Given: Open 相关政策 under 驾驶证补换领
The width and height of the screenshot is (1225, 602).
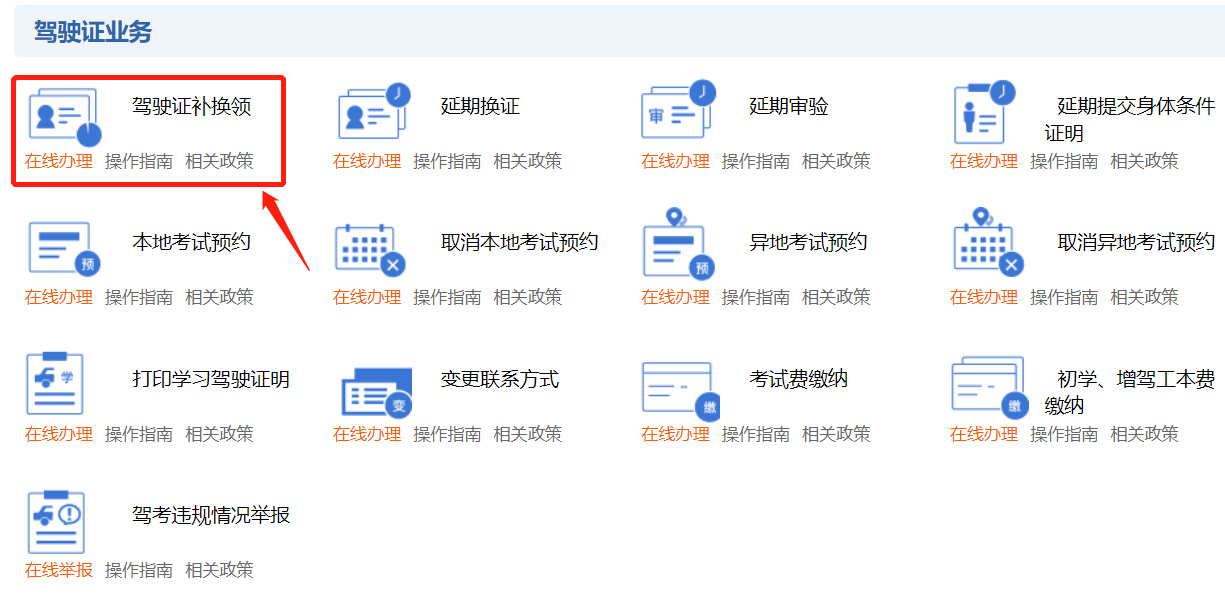Looking at the screenshot, I should coord(219,161).
